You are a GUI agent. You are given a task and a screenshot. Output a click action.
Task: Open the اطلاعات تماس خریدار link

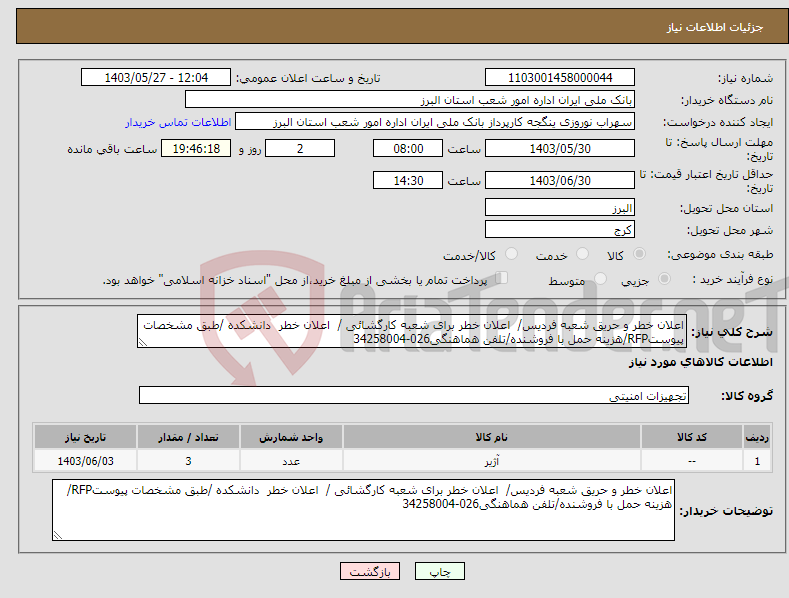point(178,122)
